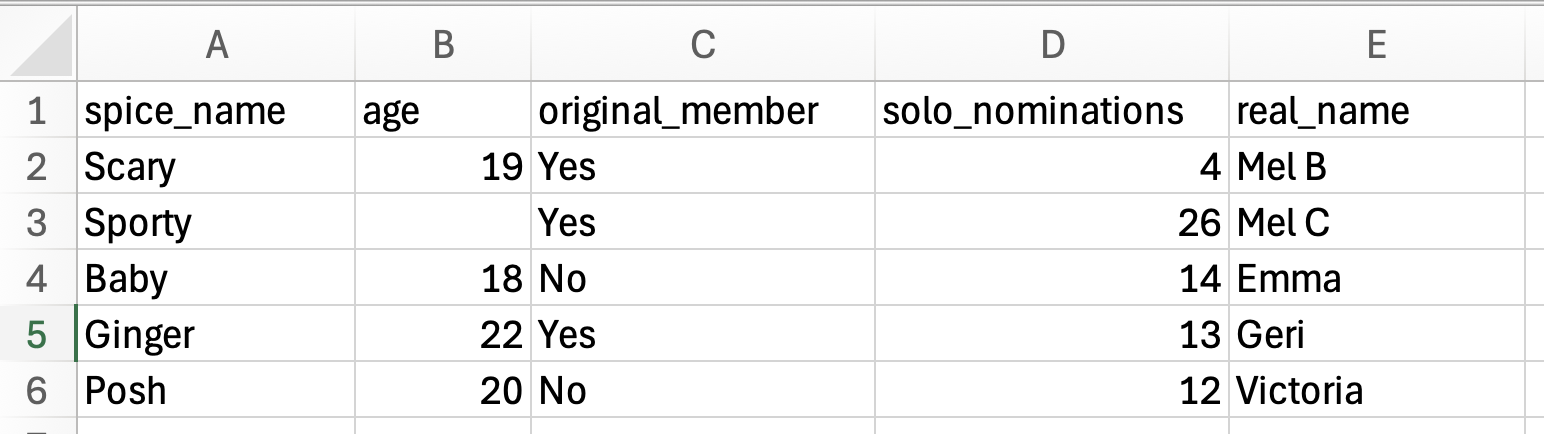Image resolution: width=1544 pixels, height=434 pixels.
Task: Select column E header
Action: (1377, 44)
